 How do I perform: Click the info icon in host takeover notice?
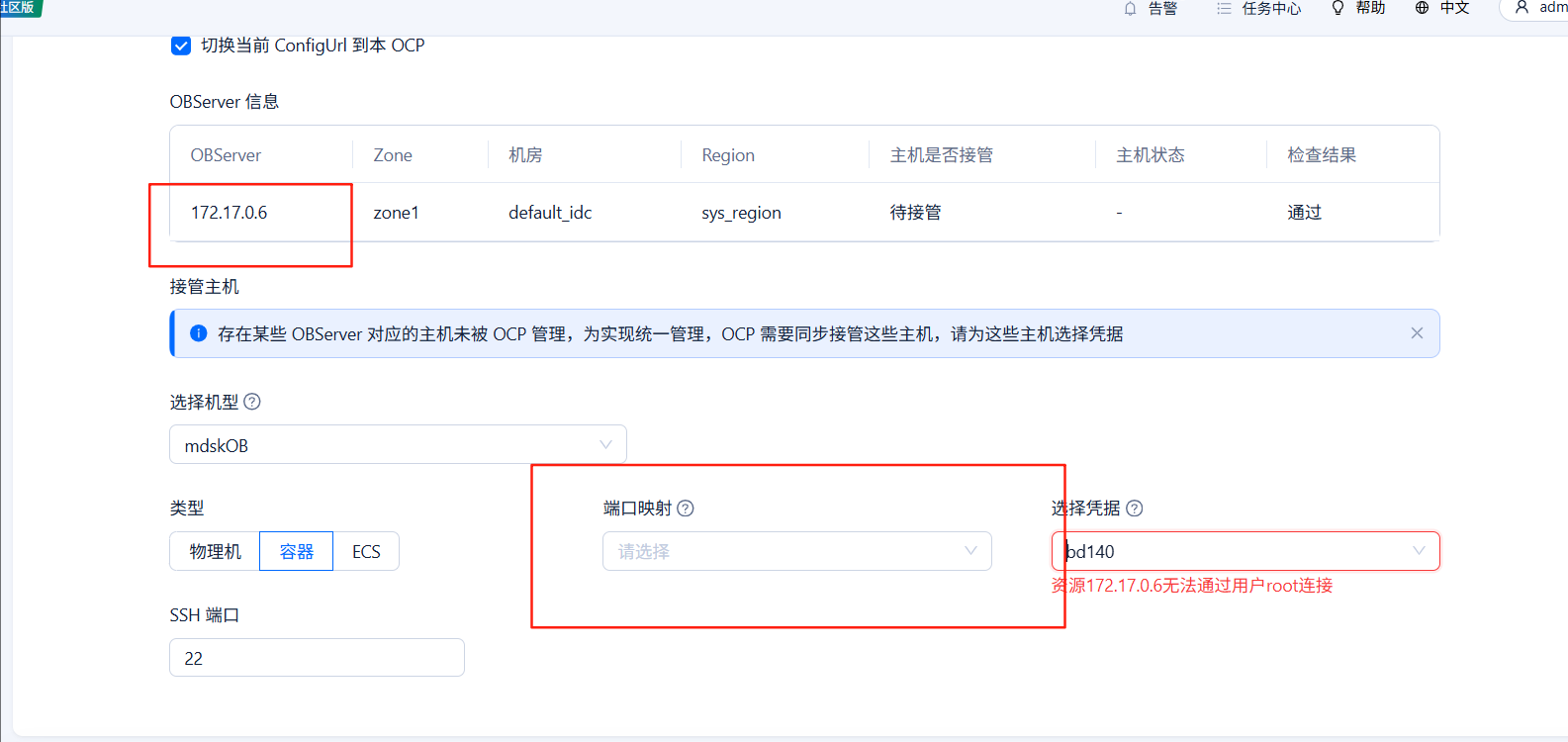point(198,333)
